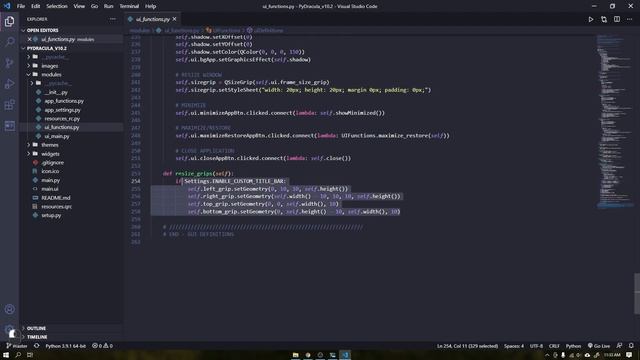
Task: Collapse the PYDRACULA_V10.2 project section
Action: tap(47, 48)
